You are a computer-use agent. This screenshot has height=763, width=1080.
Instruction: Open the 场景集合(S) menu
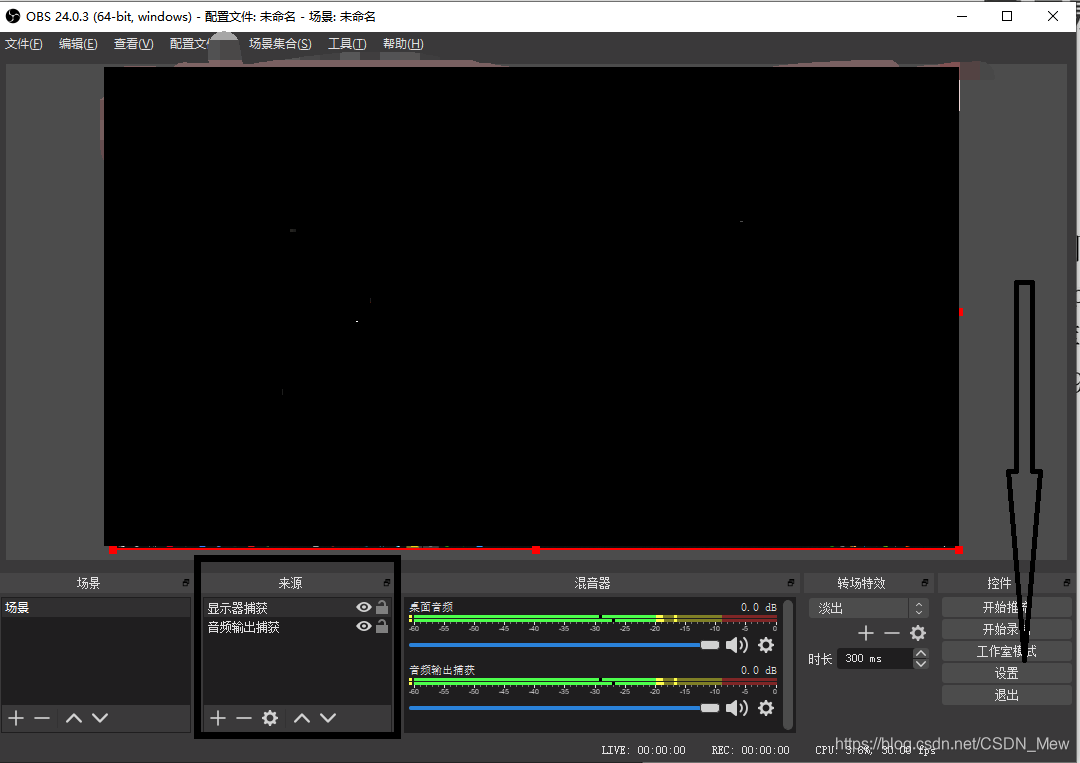point(280,44)
